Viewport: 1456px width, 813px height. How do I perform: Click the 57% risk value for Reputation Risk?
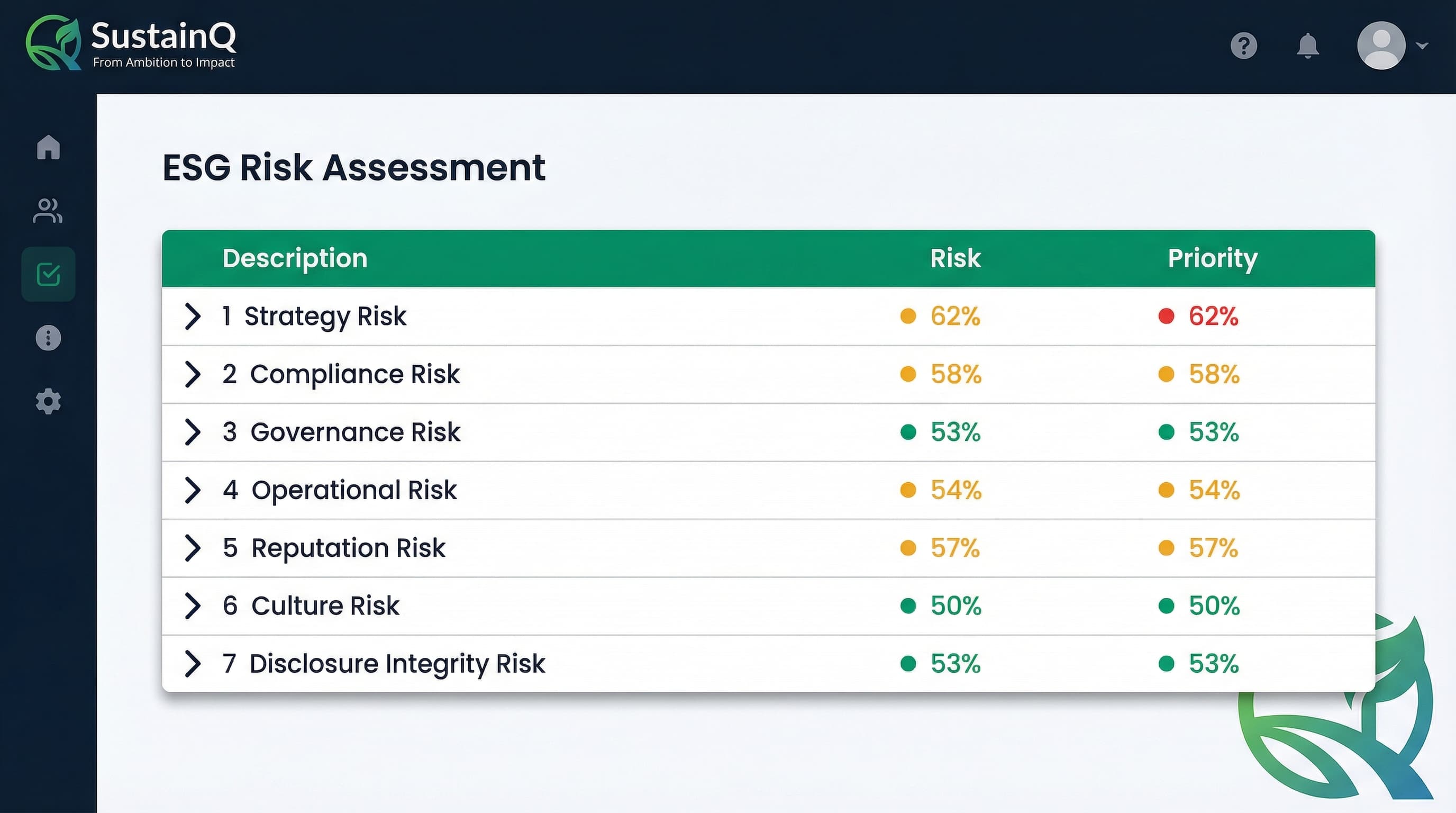[954, 548]
